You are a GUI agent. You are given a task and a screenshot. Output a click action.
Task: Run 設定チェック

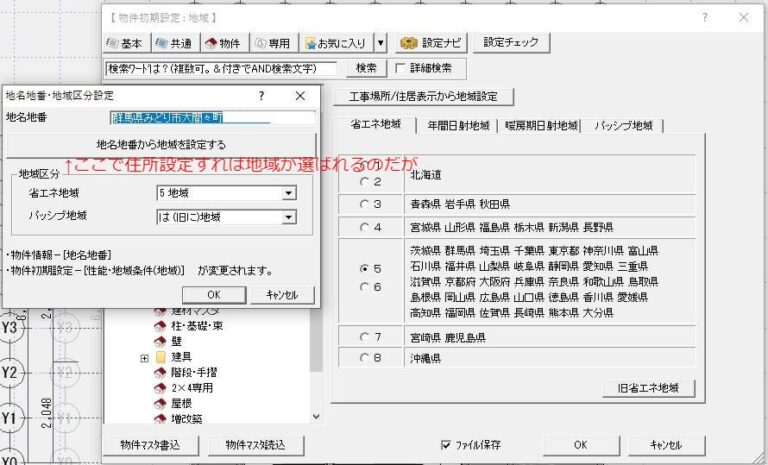tap(511, 42)
